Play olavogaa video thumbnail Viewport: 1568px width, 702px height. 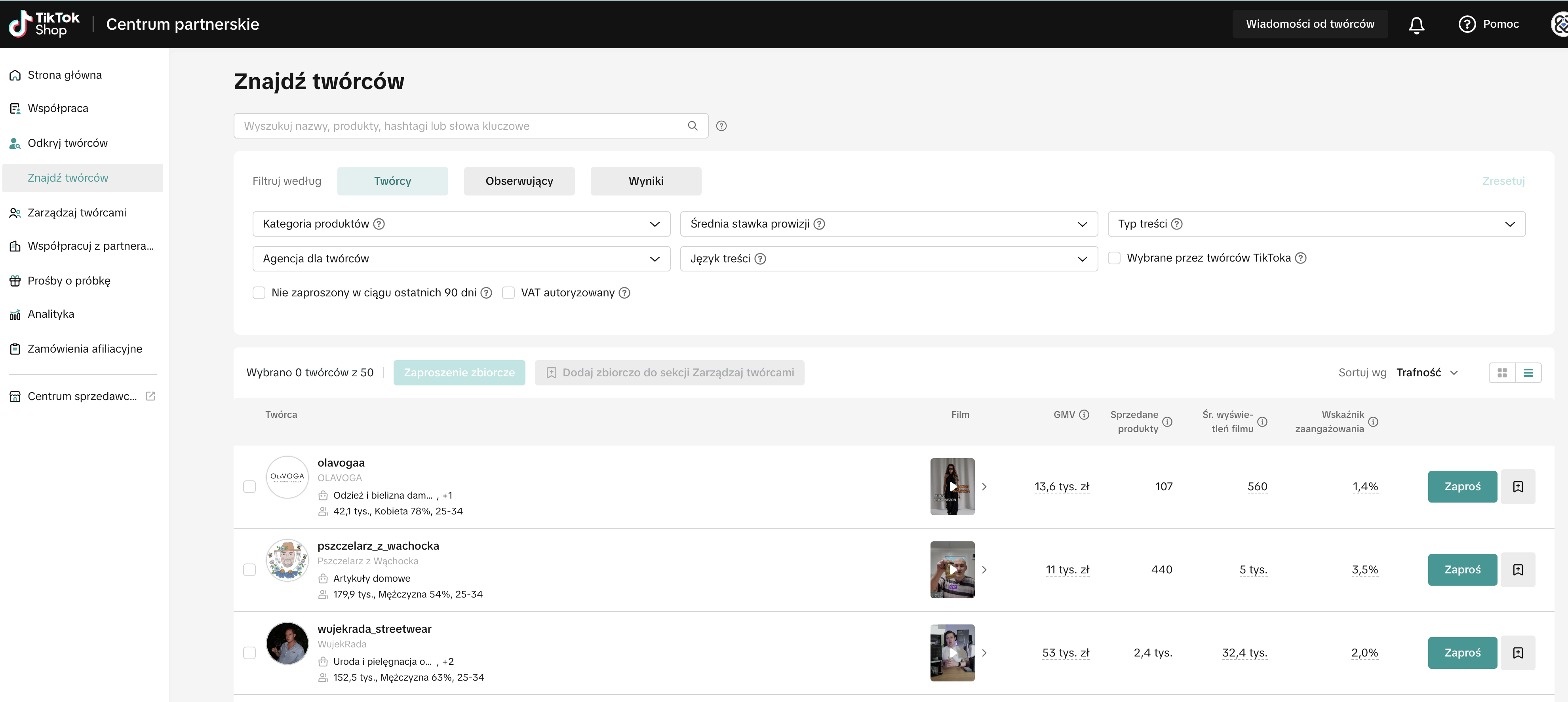[x=953, y=487]
